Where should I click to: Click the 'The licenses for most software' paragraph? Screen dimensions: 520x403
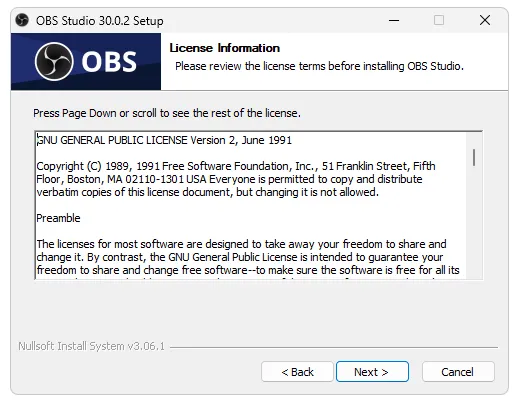tap(248, 257)
